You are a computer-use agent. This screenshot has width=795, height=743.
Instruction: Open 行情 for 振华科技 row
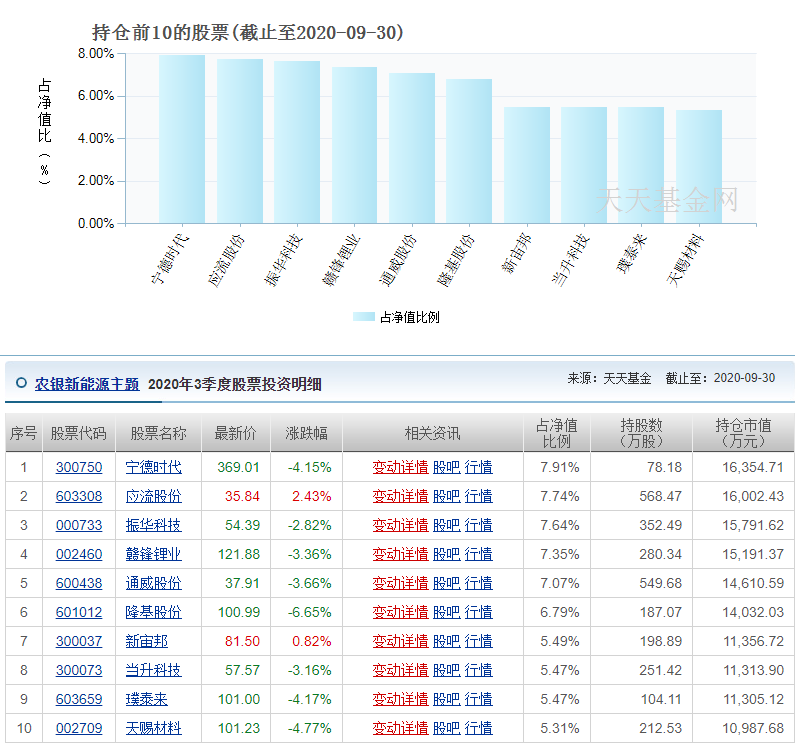click(x=479, y=525)
